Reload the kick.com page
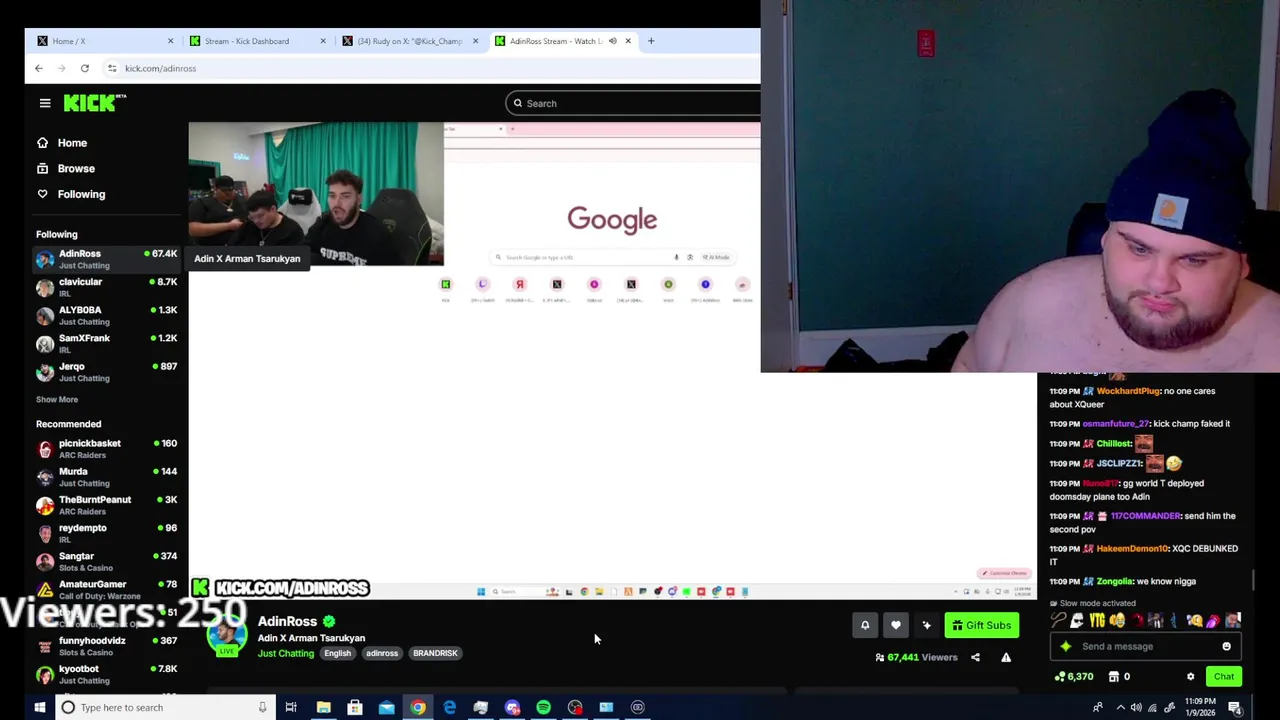 pyautogui.click(x=85, y=68)
